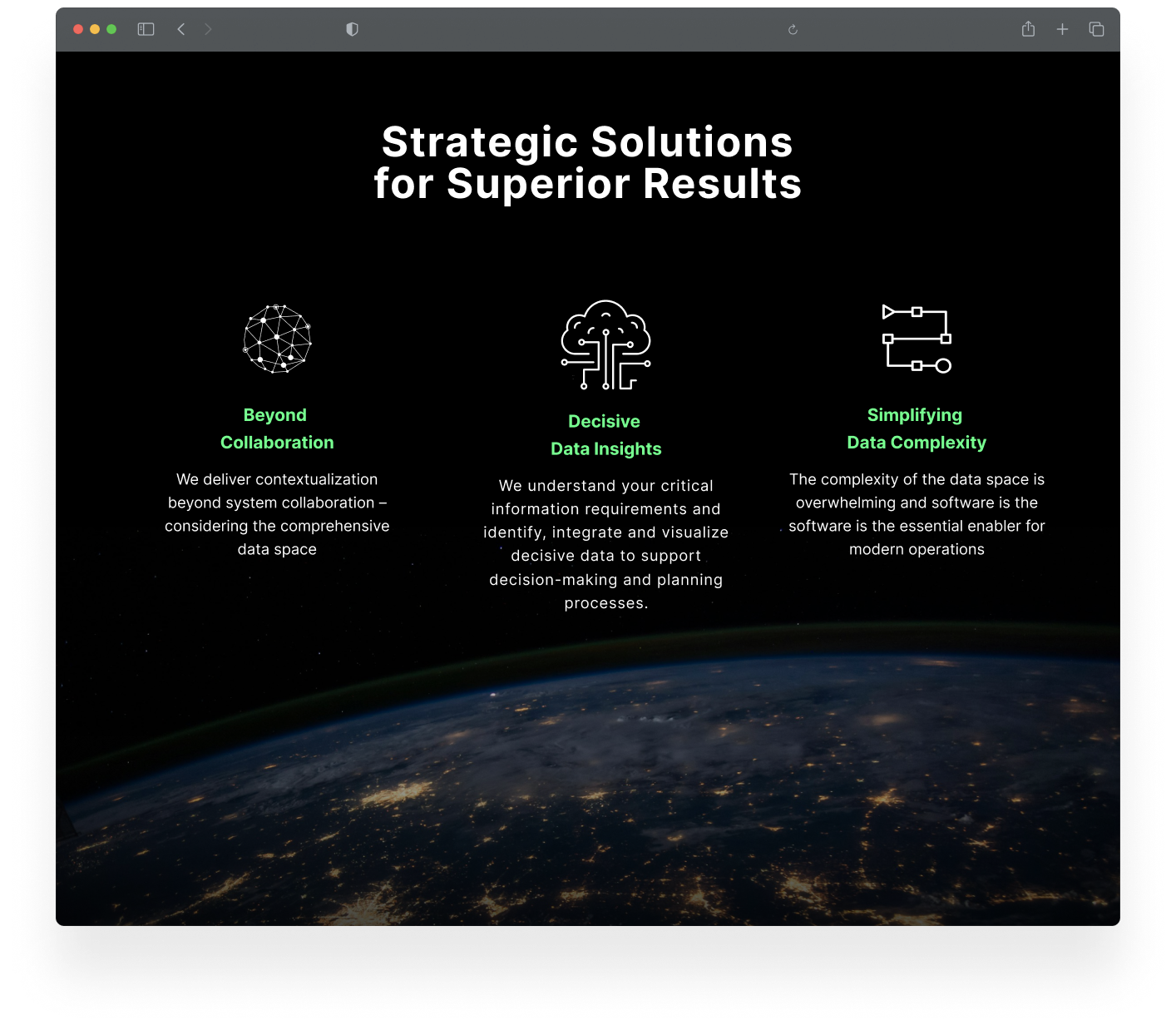
Task: Open the share sheet icon
Action: coord(1028,29)
